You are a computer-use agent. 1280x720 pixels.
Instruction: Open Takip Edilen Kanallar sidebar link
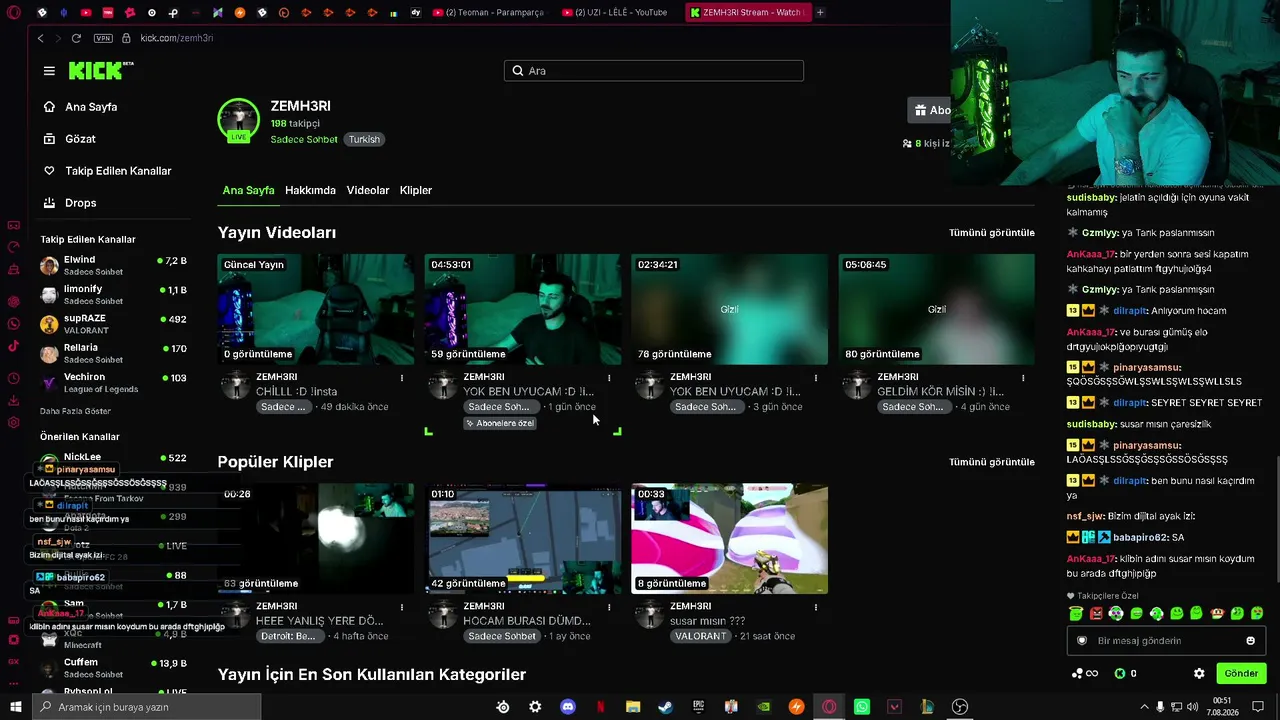point(118,171)
